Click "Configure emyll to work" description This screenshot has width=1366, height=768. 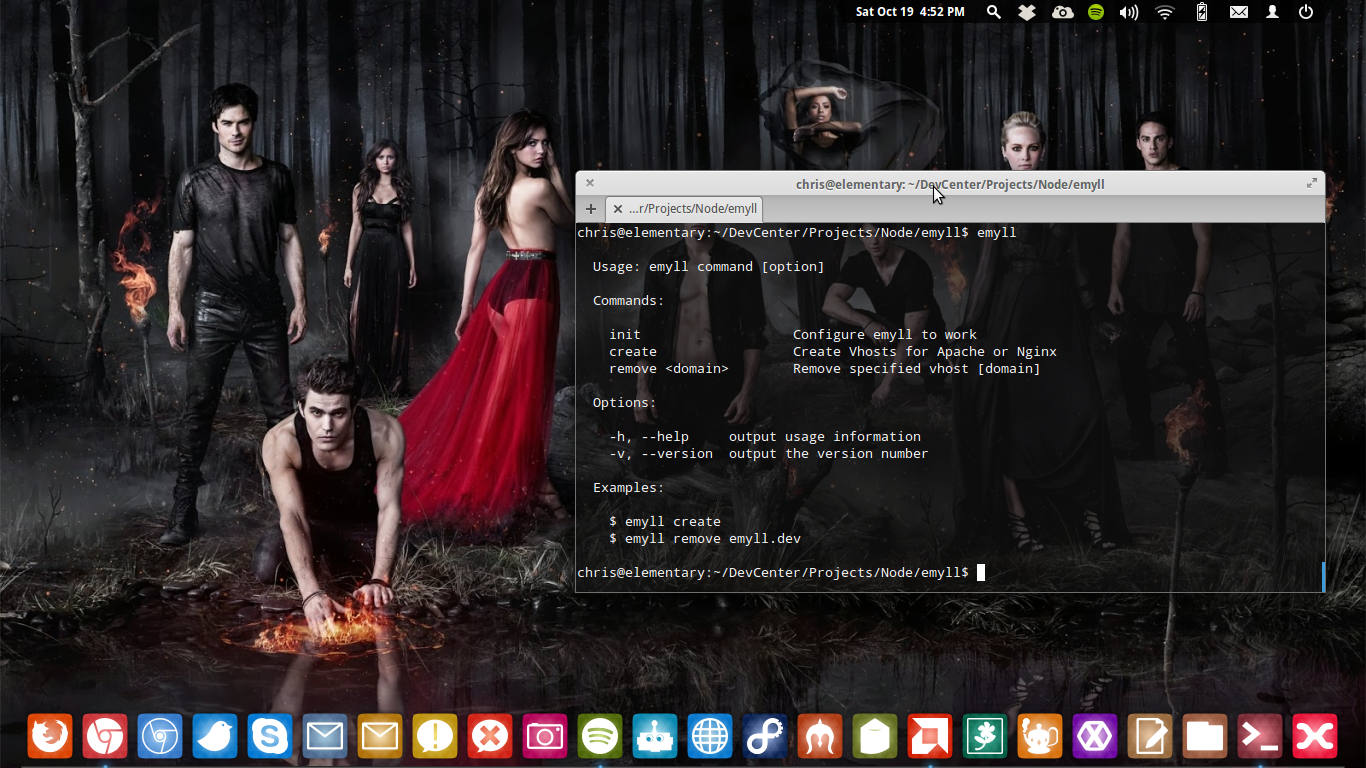pos(885,335)
